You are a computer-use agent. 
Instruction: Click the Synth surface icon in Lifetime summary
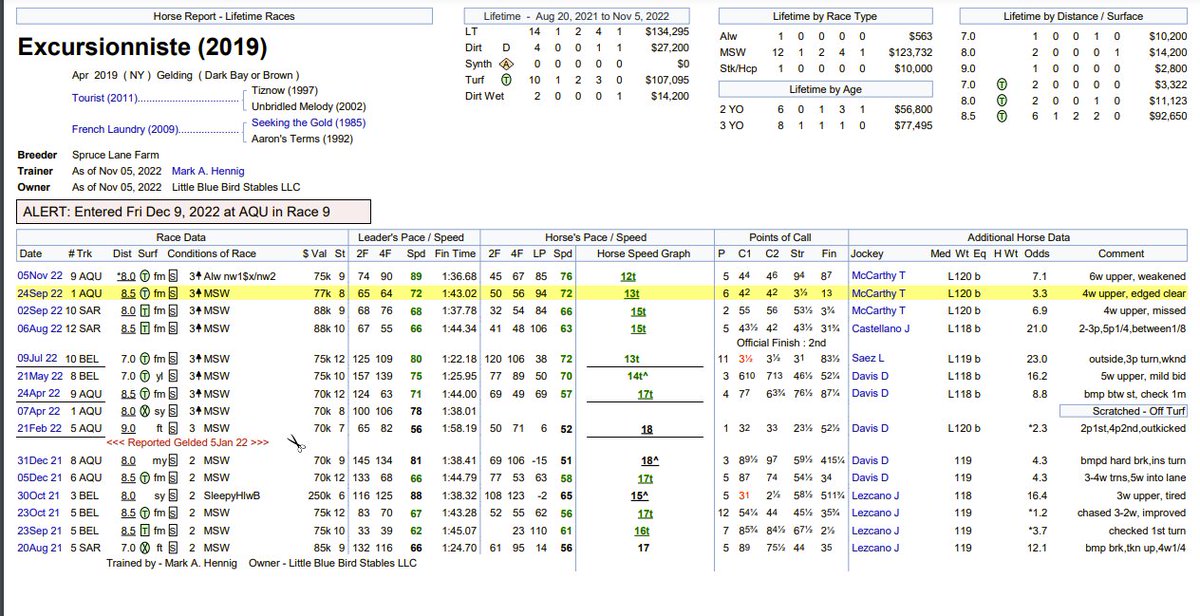507,63
